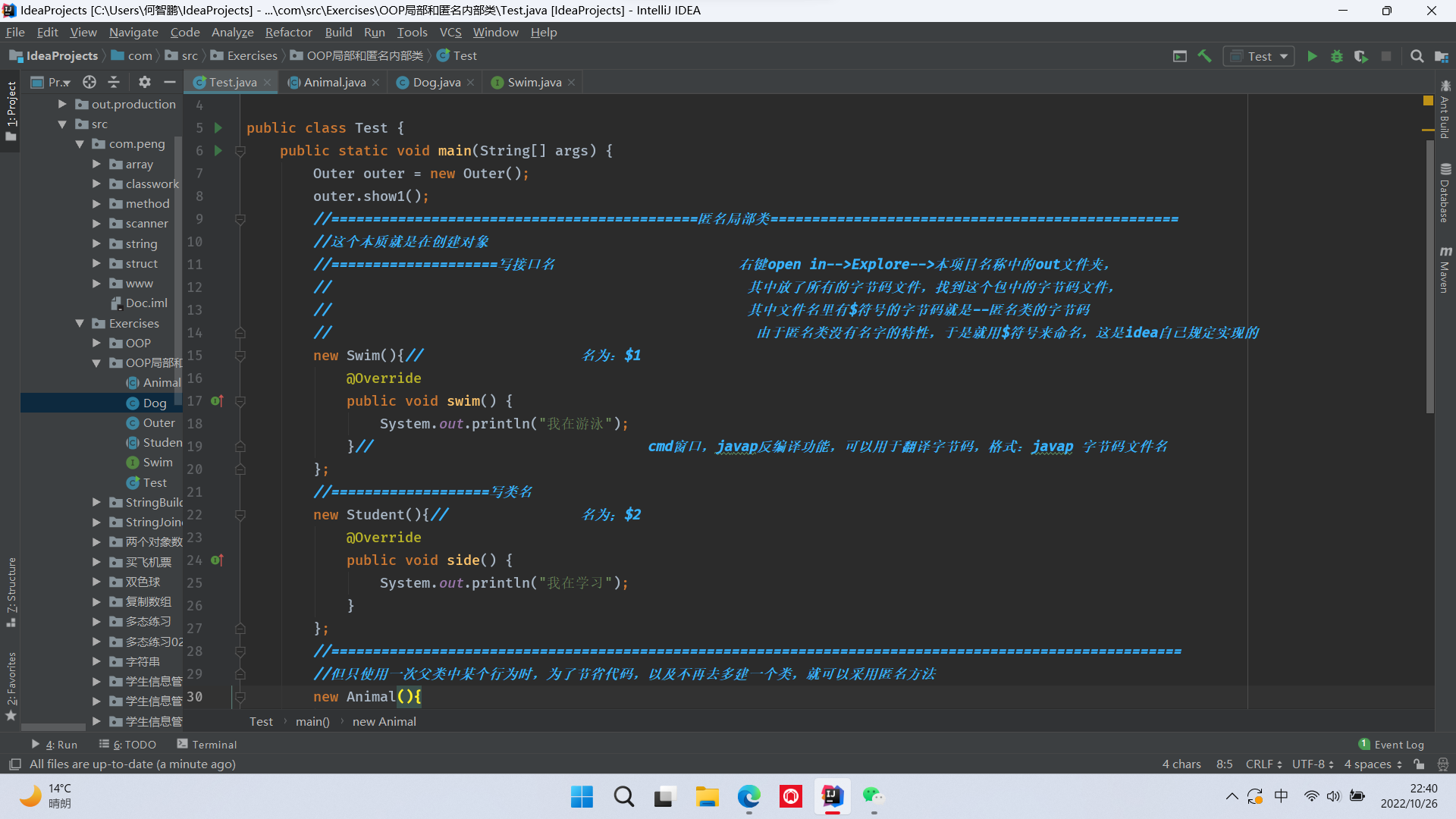Screen dimensions: 1456x819
Task: Open project panel settings gear icon
Action: (145, 82)
